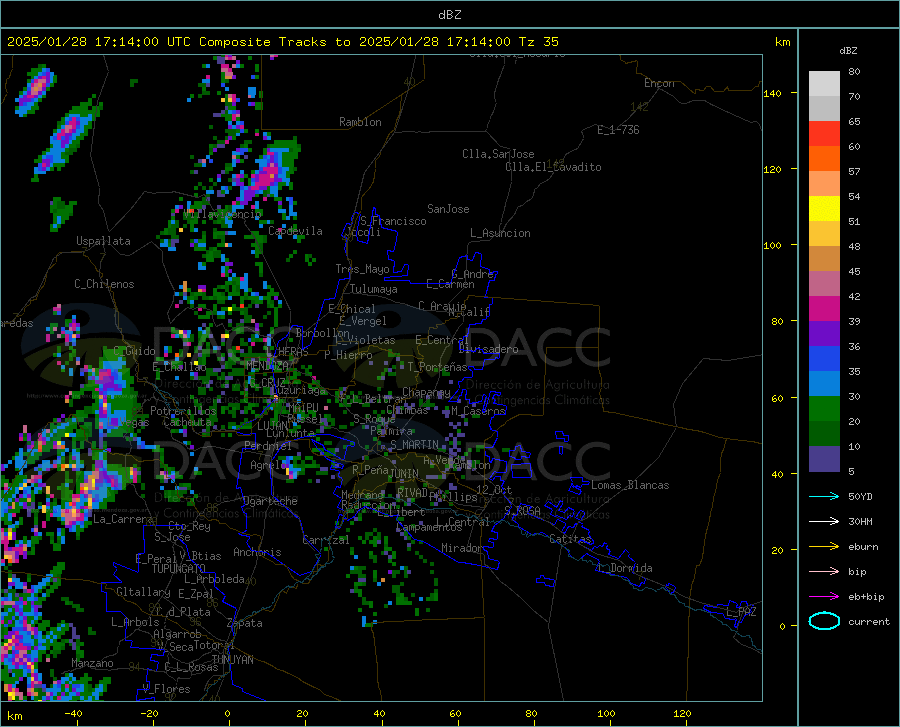Click the L_Dormida map label
This screenshot has height=727, width=900.
coord(625,568)
